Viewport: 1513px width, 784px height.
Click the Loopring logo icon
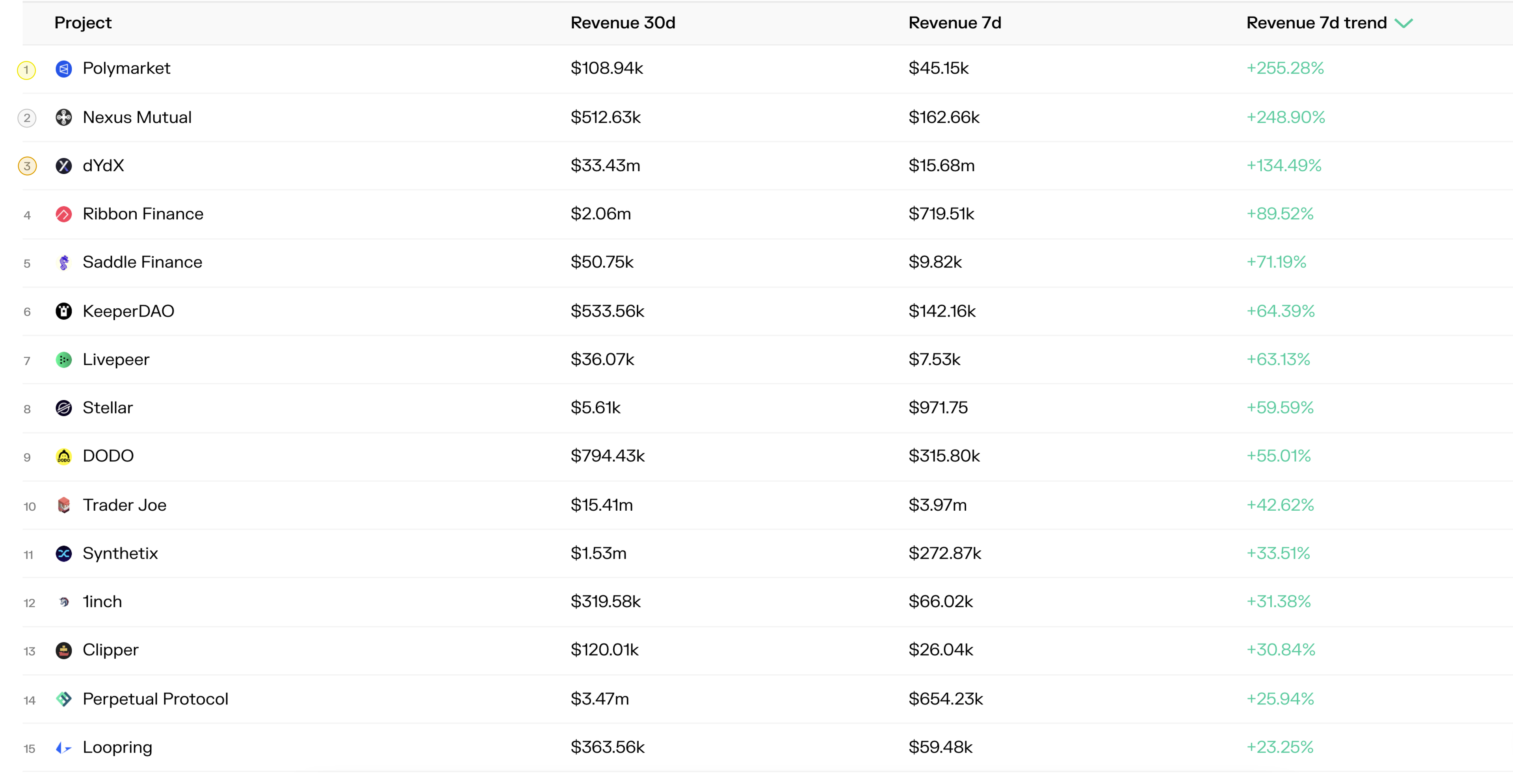[63, 748]
